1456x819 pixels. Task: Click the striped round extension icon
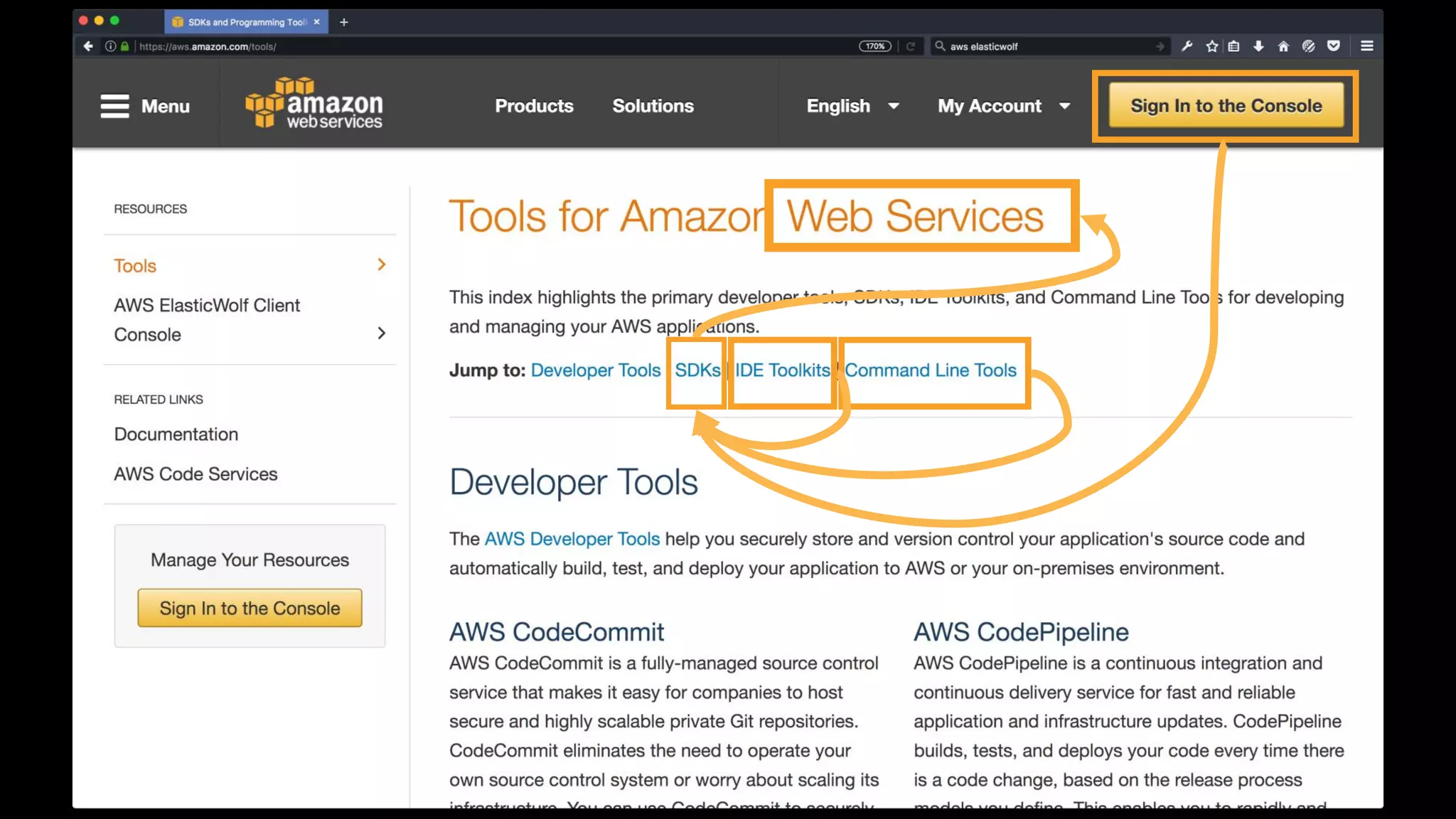pos(1308,46)
